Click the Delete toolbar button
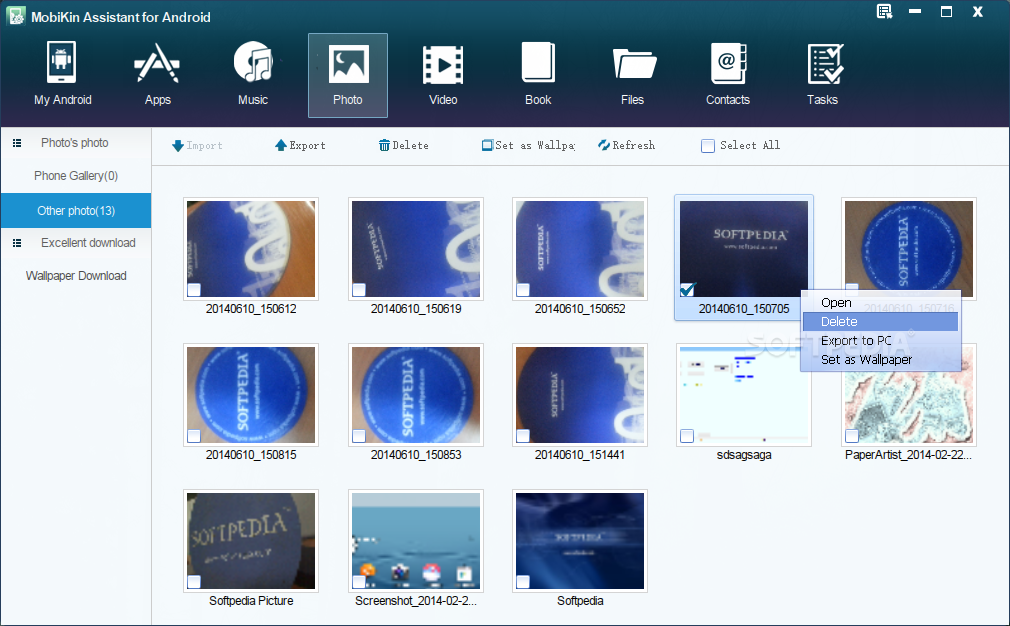The image size is (1010, 626). (x=403, y=146)
